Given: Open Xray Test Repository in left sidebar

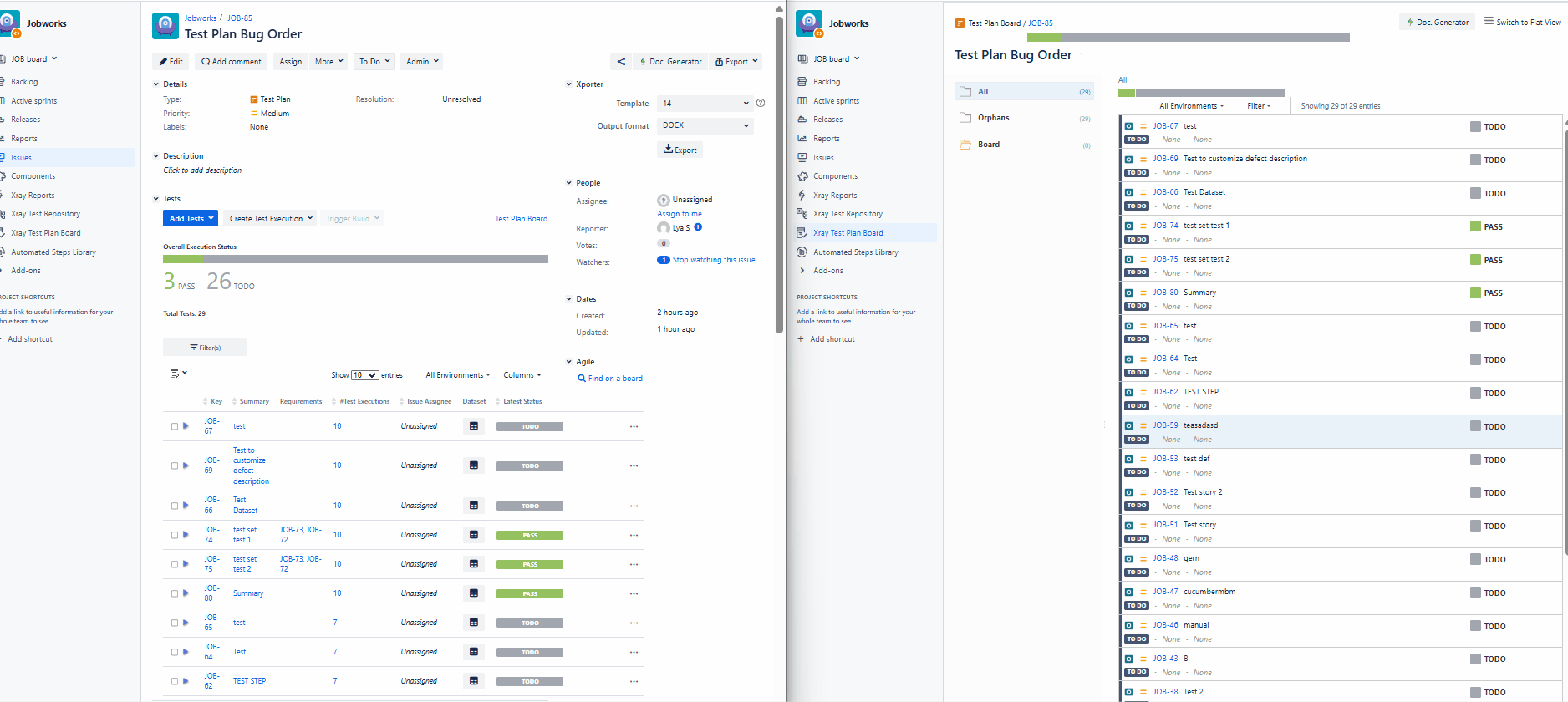Looking at the screenshot, I should [45, 214].
